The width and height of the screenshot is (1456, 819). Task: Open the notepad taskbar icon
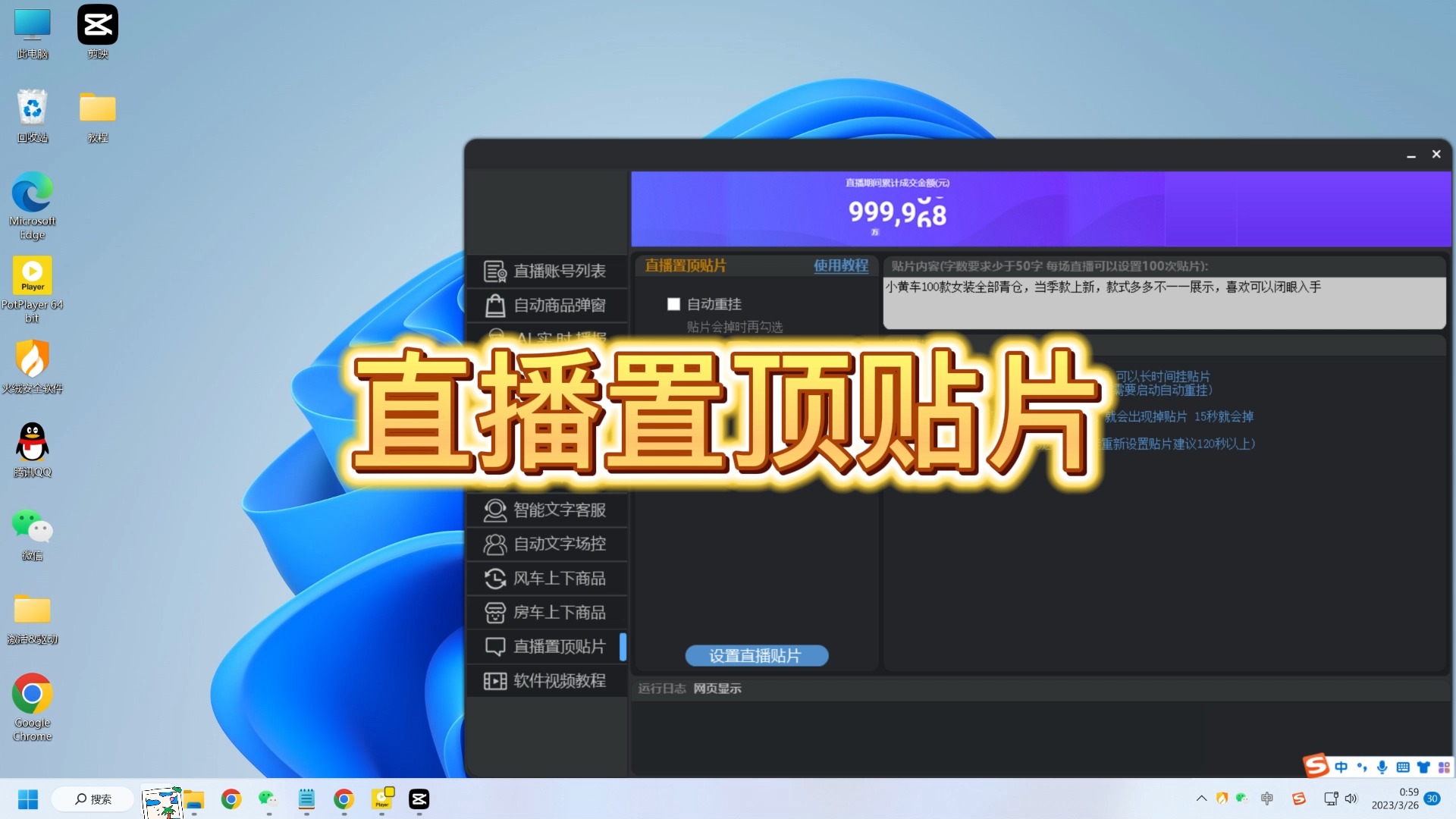306,799
